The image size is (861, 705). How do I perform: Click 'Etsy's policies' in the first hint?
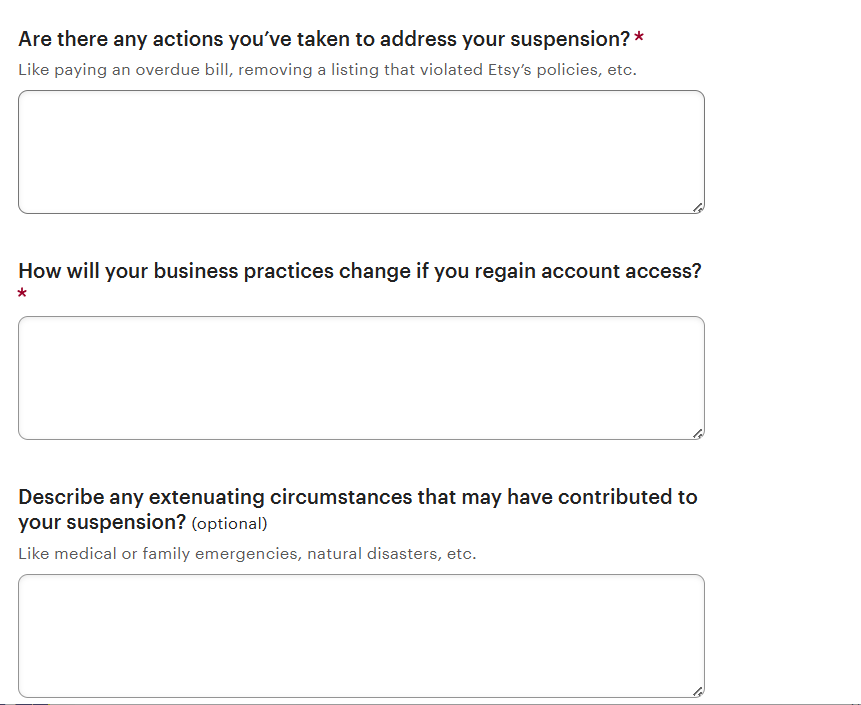pyautogui.click(x=545, y=71)
